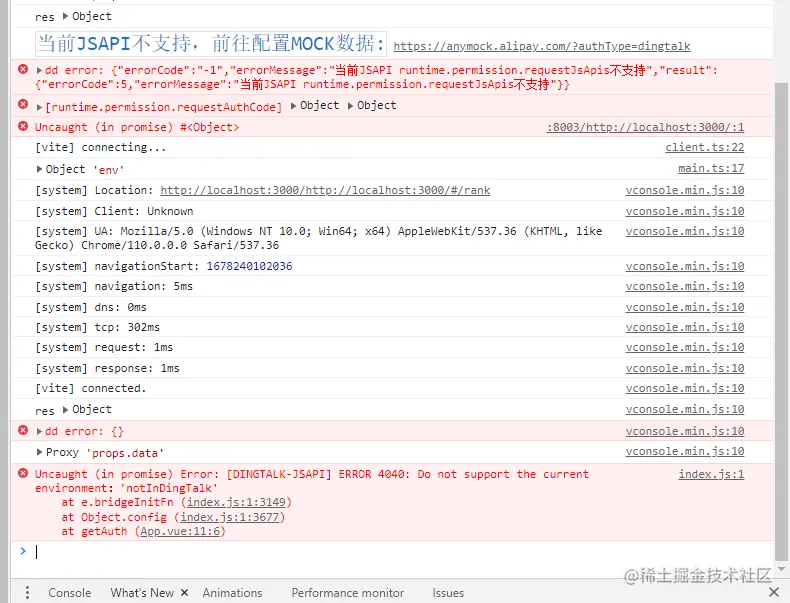Image resolution: width=790 pixels, height=603 pixels.
Task: Select the '[system] tcp: 302ms' text
Action: coord(97,327)
